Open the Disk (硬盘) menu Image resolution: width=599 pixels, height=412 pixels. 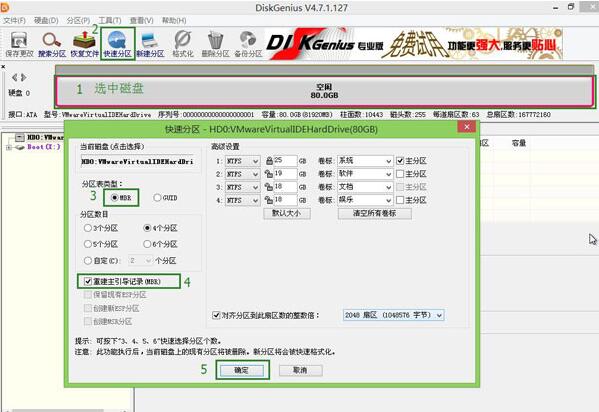46,20
